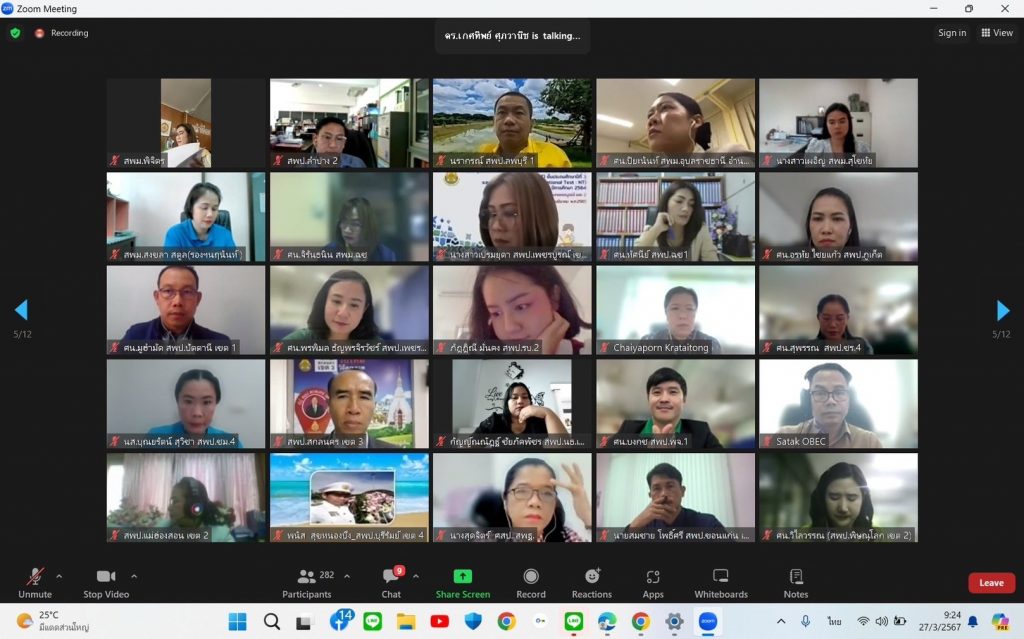
Task: Select the สพป.ลำปาง 2 video tile
Action: (349, 123)
